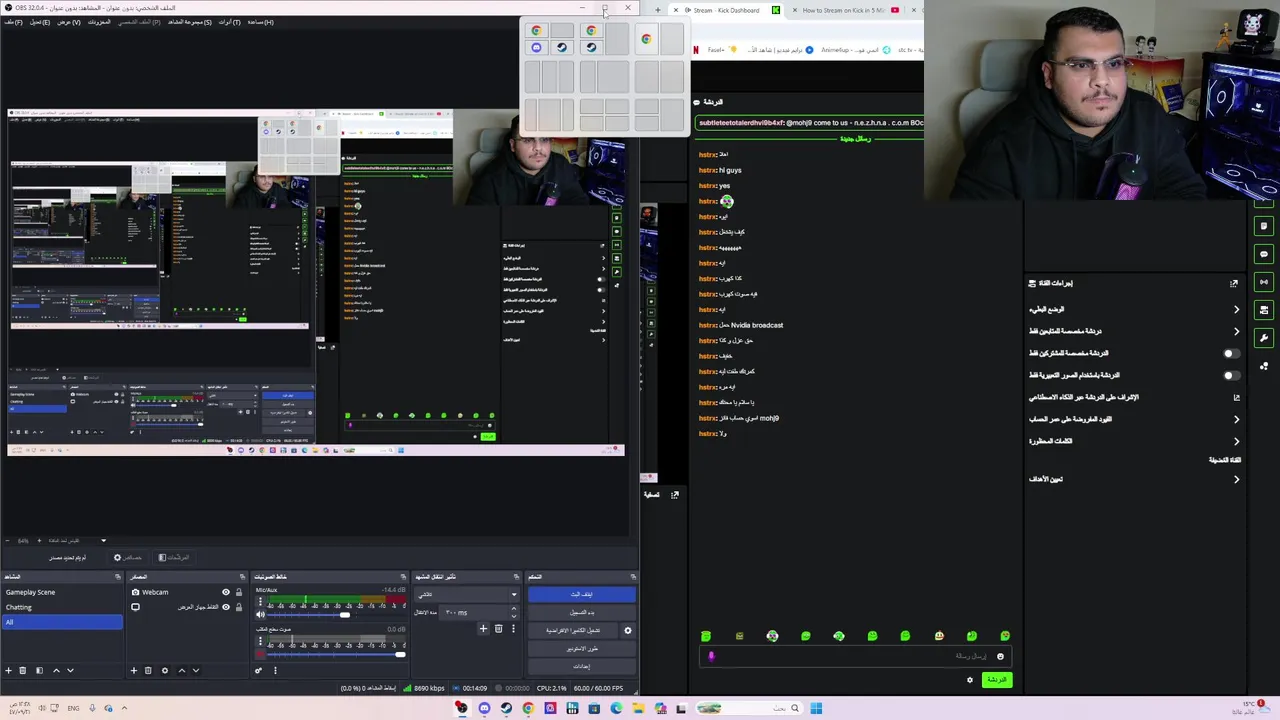Toggle Webcam source lock

(238, 592)
